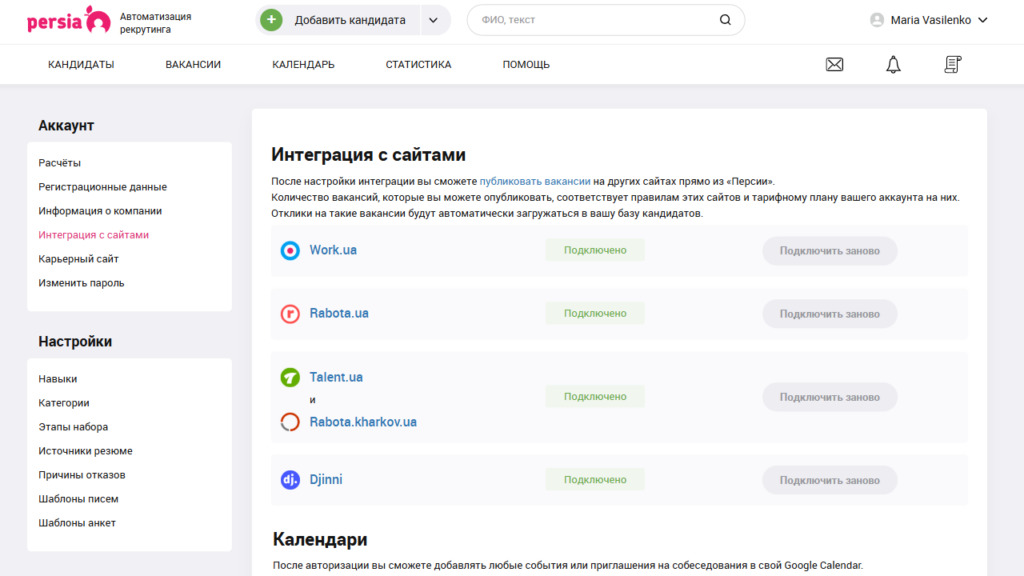
Task: Click the Persia logo
Action: (x=69, y=20)
